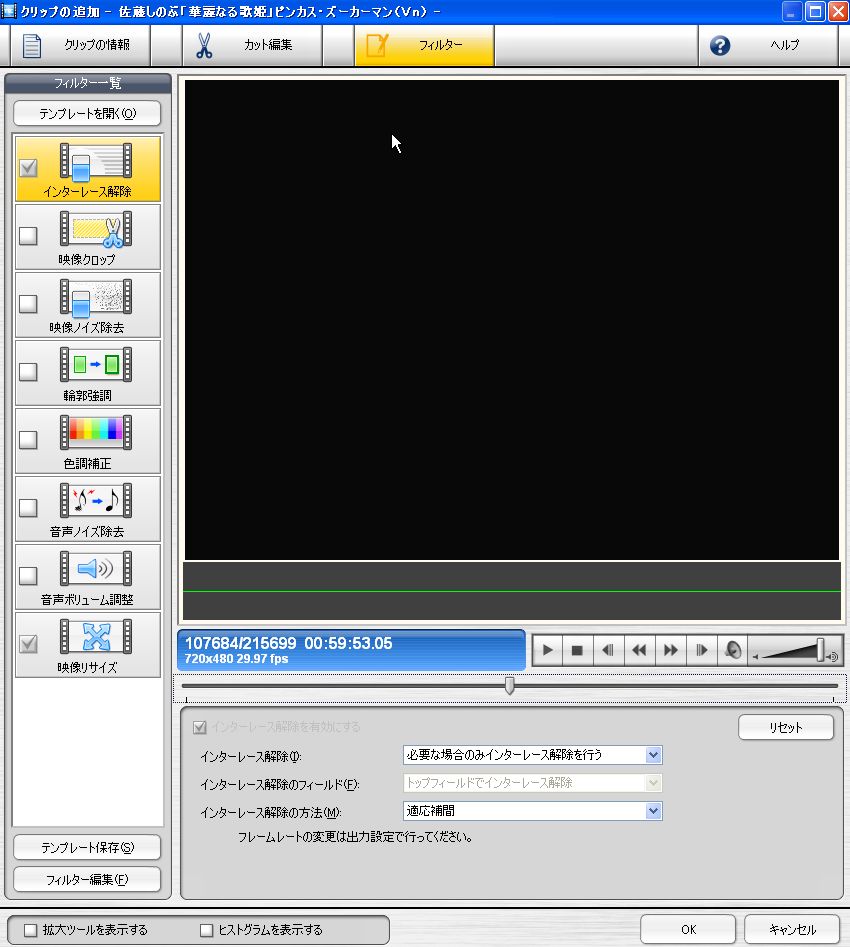Image resolution: width=850 pixels, height=947 pixels.
Task: Enable the 輪郭強調 filter checkbox
Action: [28, 371]
